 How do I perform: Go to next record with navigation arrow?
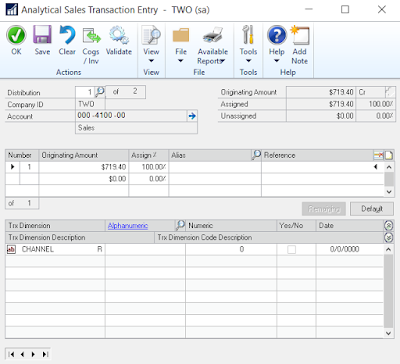coord(33,354)
